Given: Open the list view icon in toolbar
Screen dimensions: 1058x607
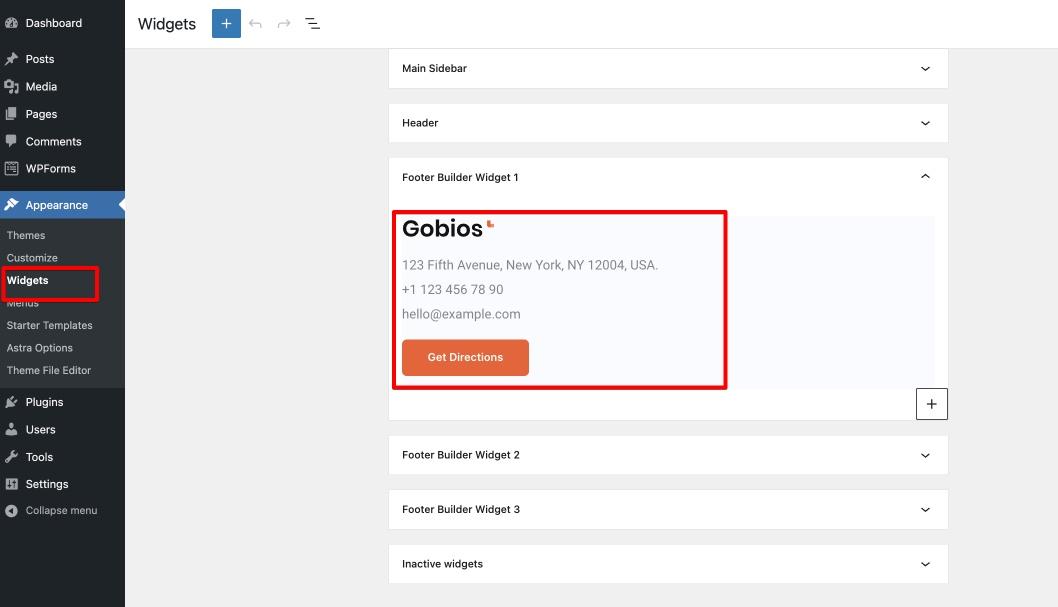Looking at the screenshot, I should point(313,24).
